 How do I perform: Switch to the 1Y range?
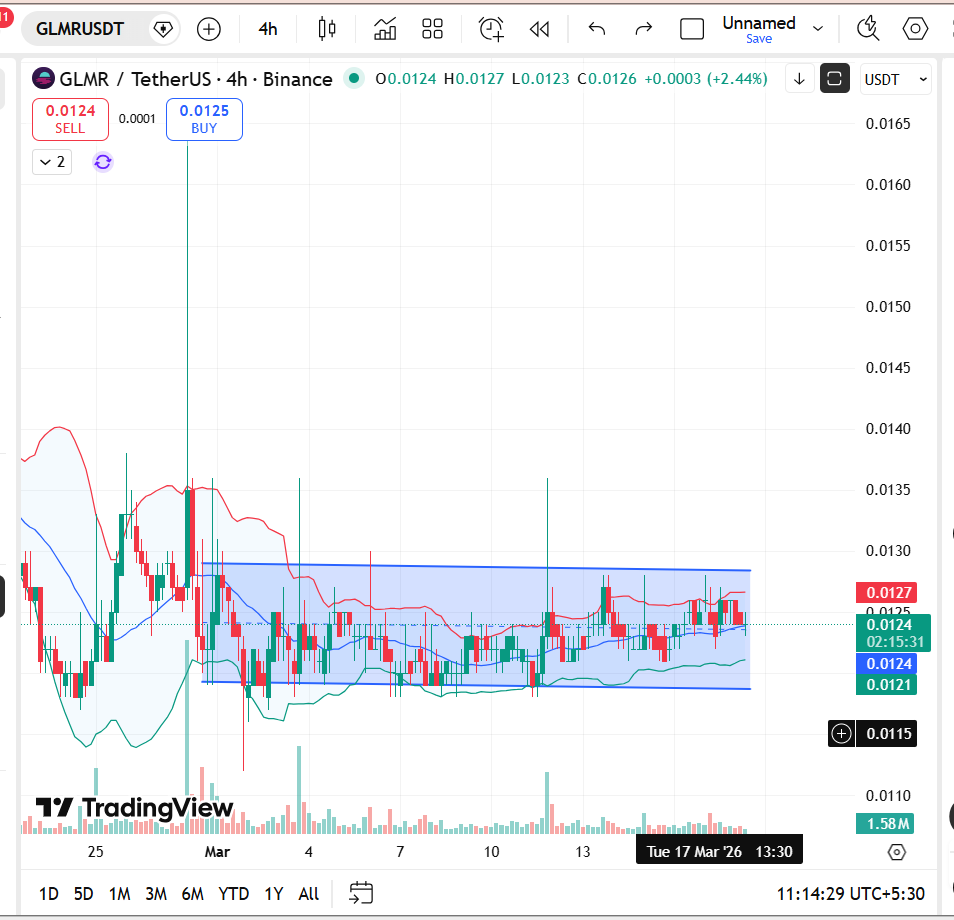point(273,893)
